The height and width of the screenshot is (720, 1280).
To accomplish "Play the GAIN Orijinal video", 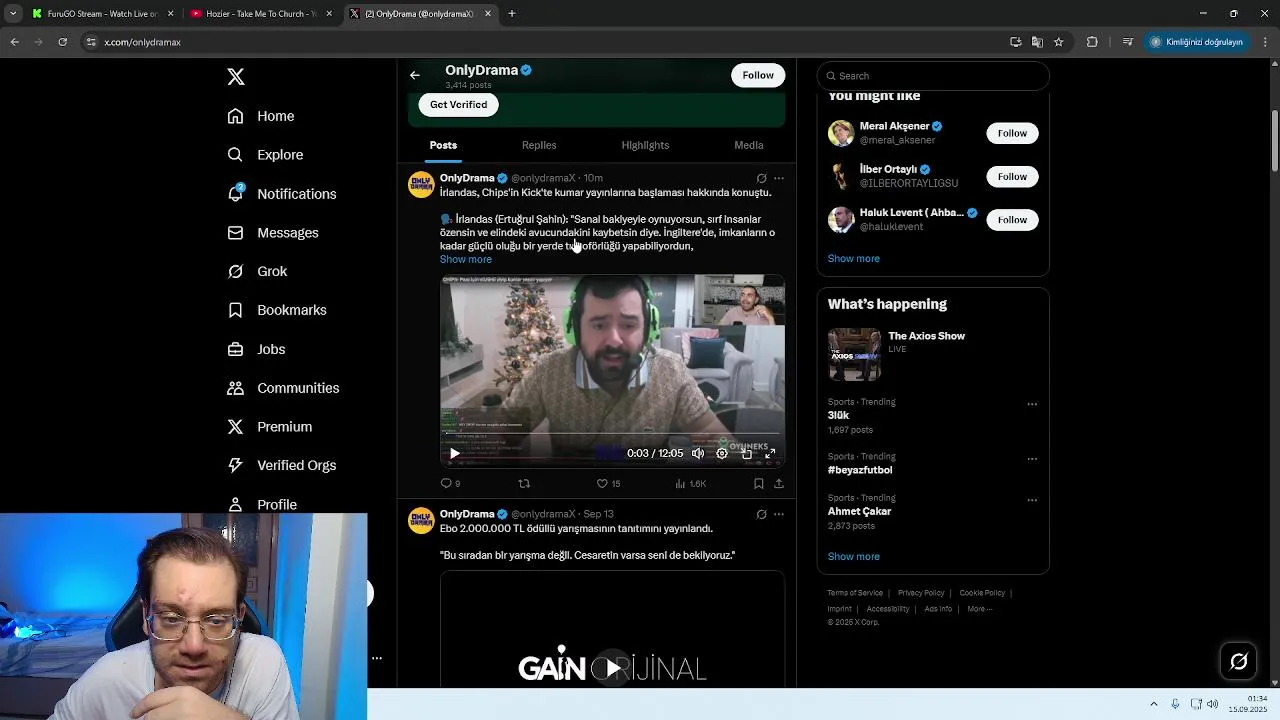I will pos(612,668).
